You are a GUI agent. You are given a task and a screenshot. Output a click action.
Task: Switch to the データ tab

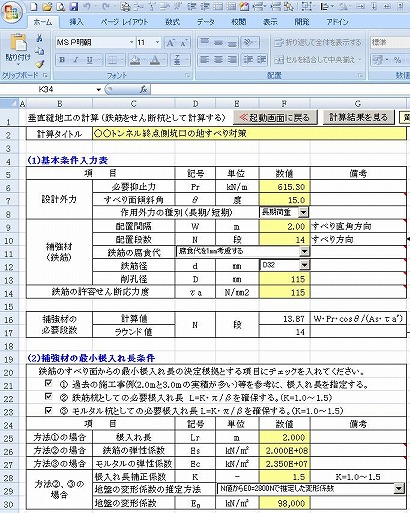pos(206,22)
